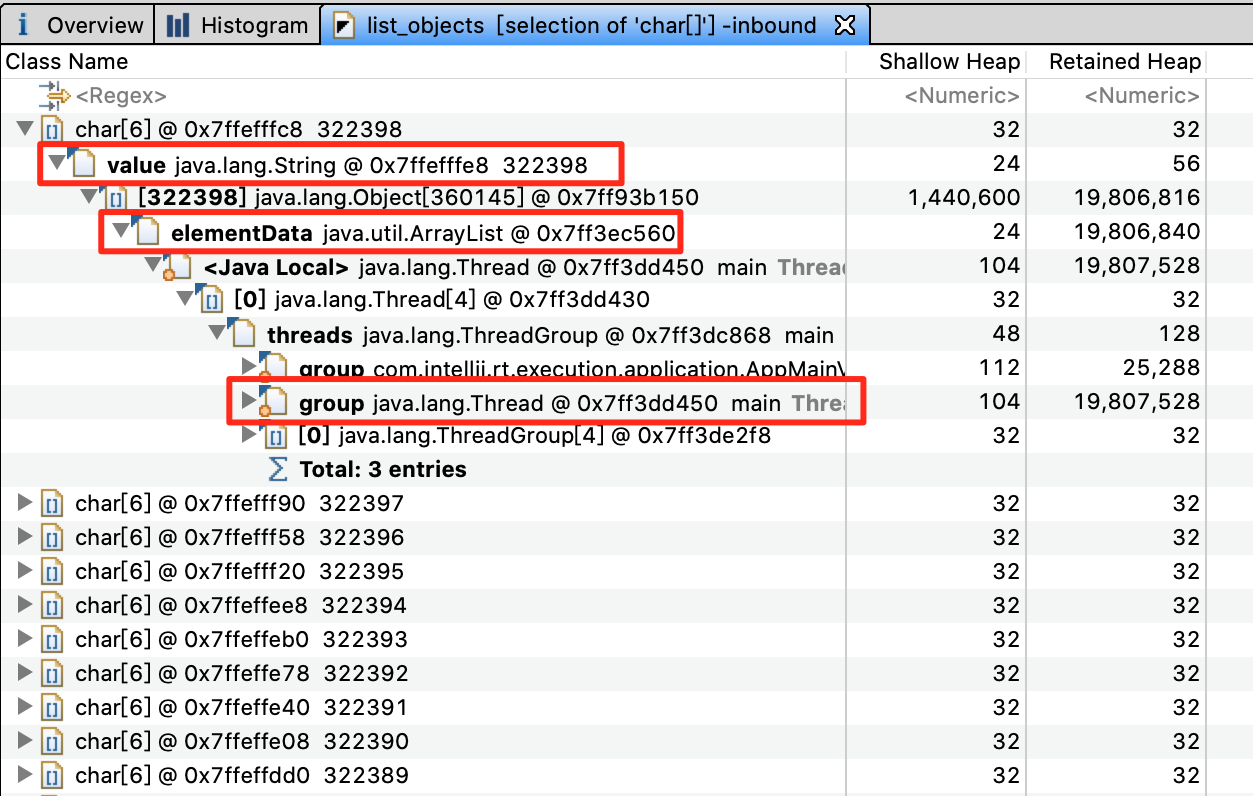The height and width of the screenshot is (796, 1253).
Task: Click the list_objects tab query icon
Action: coord(344,26)
